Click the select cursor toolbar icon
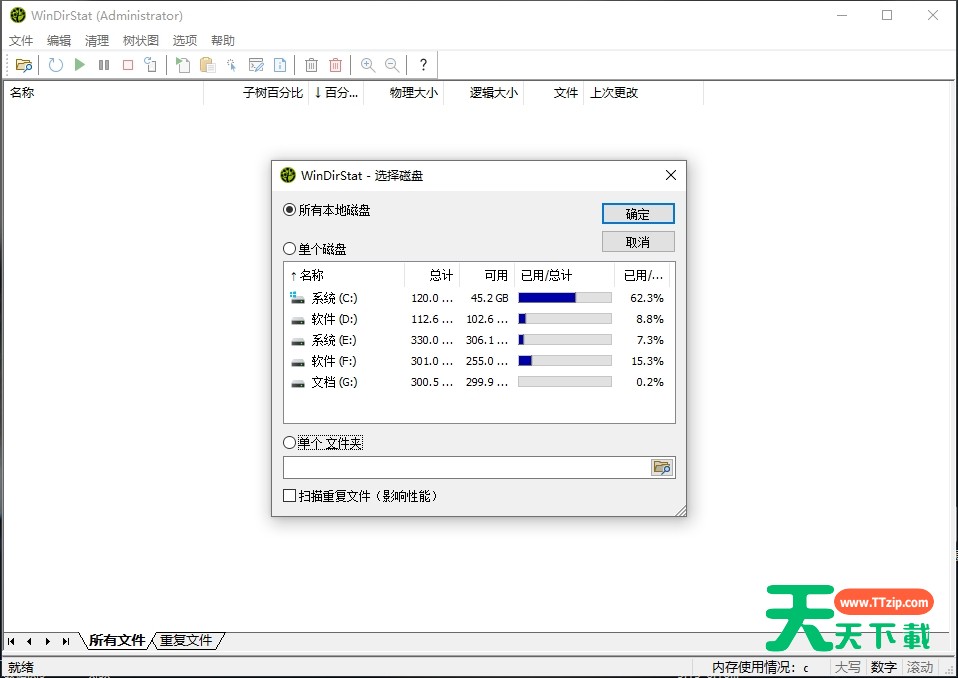 pos(232,65)
